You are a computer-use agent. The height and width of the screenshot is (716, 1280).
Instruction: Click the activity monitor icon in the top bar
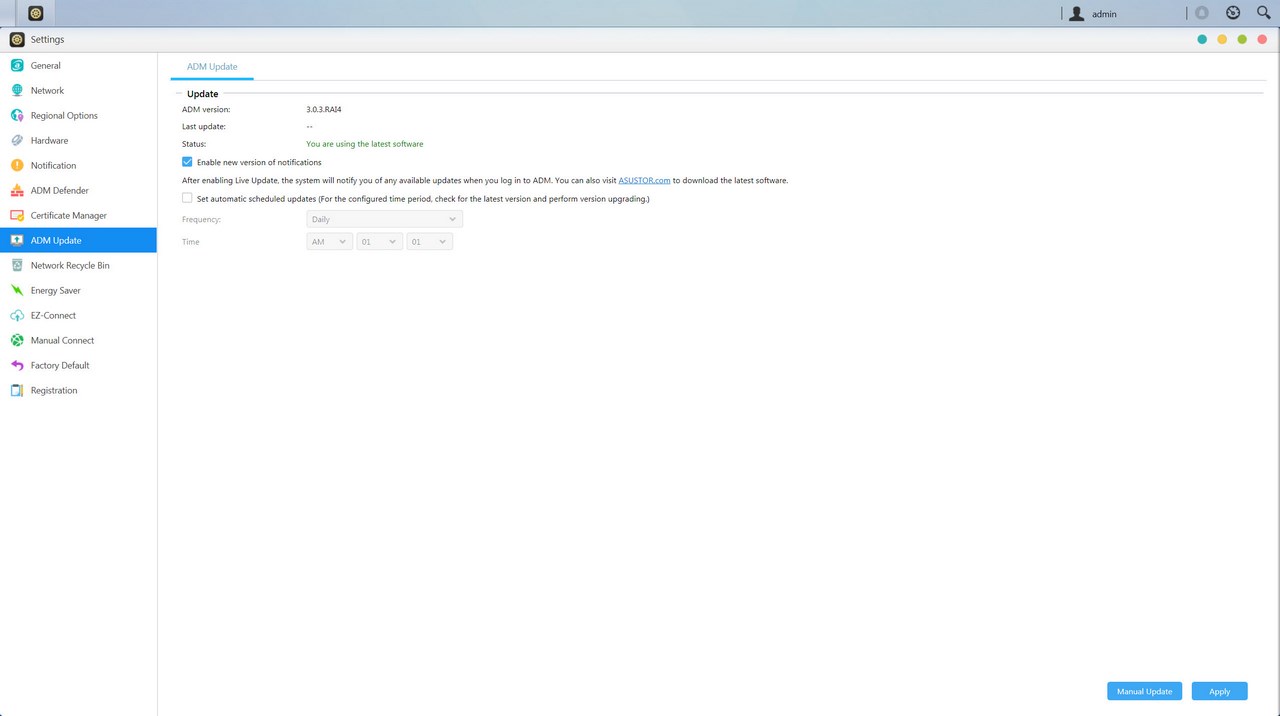(1233, 13)
